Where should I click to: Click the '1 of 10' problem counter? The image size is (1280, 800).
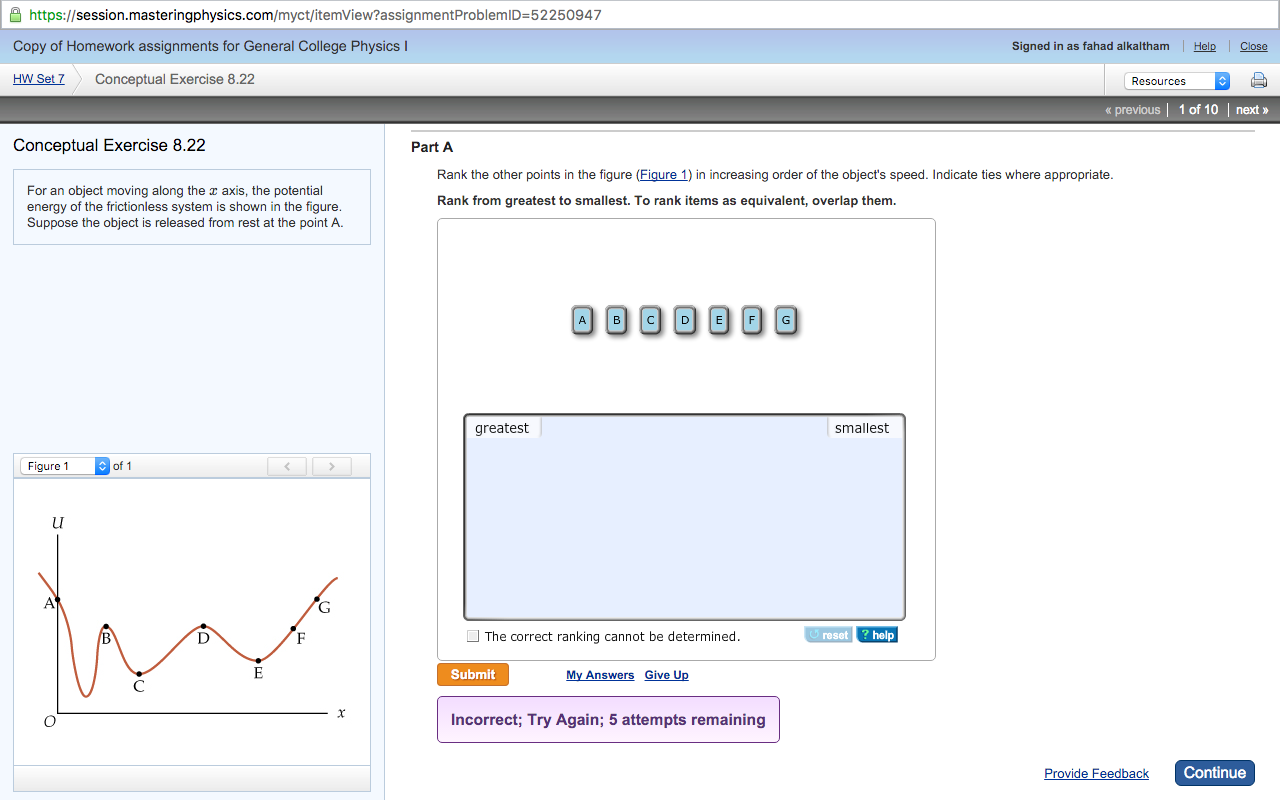click(1198, 110)
